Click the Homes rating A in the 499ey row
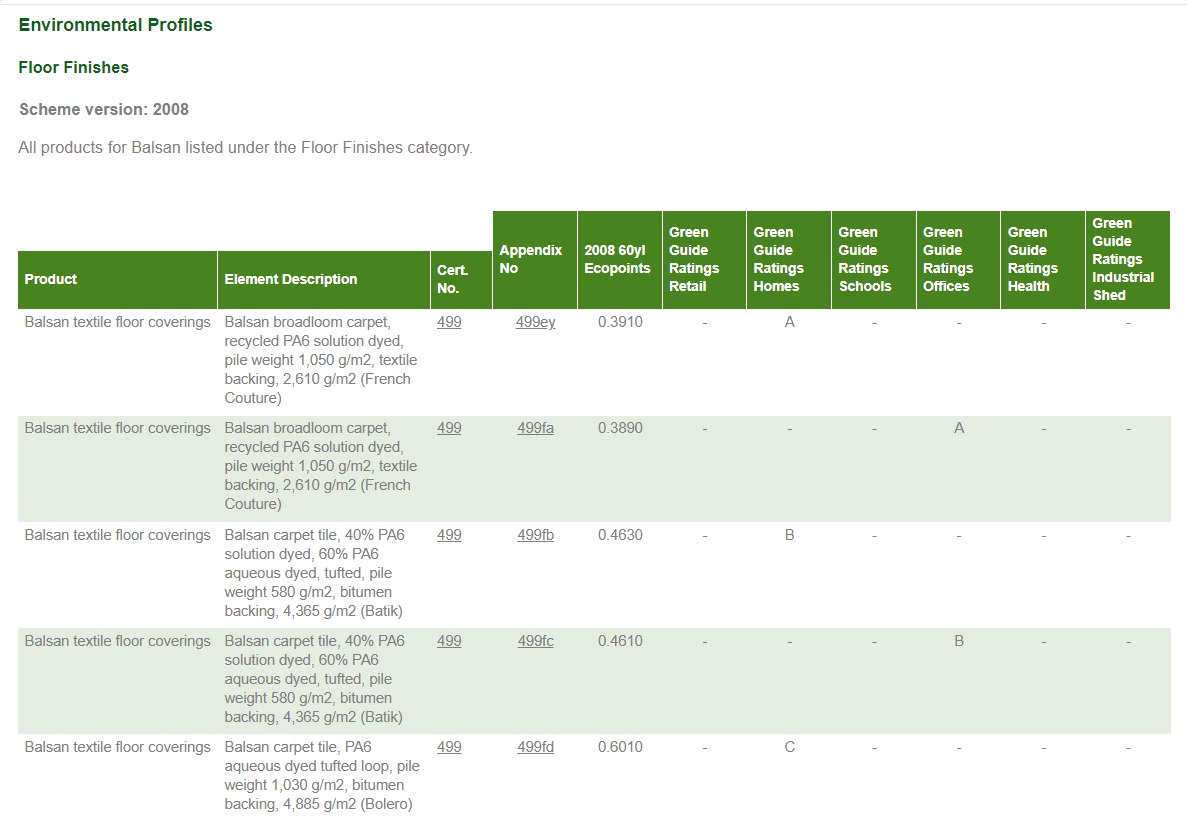This screenshot has width=1187, height=822. coord(790,322)
